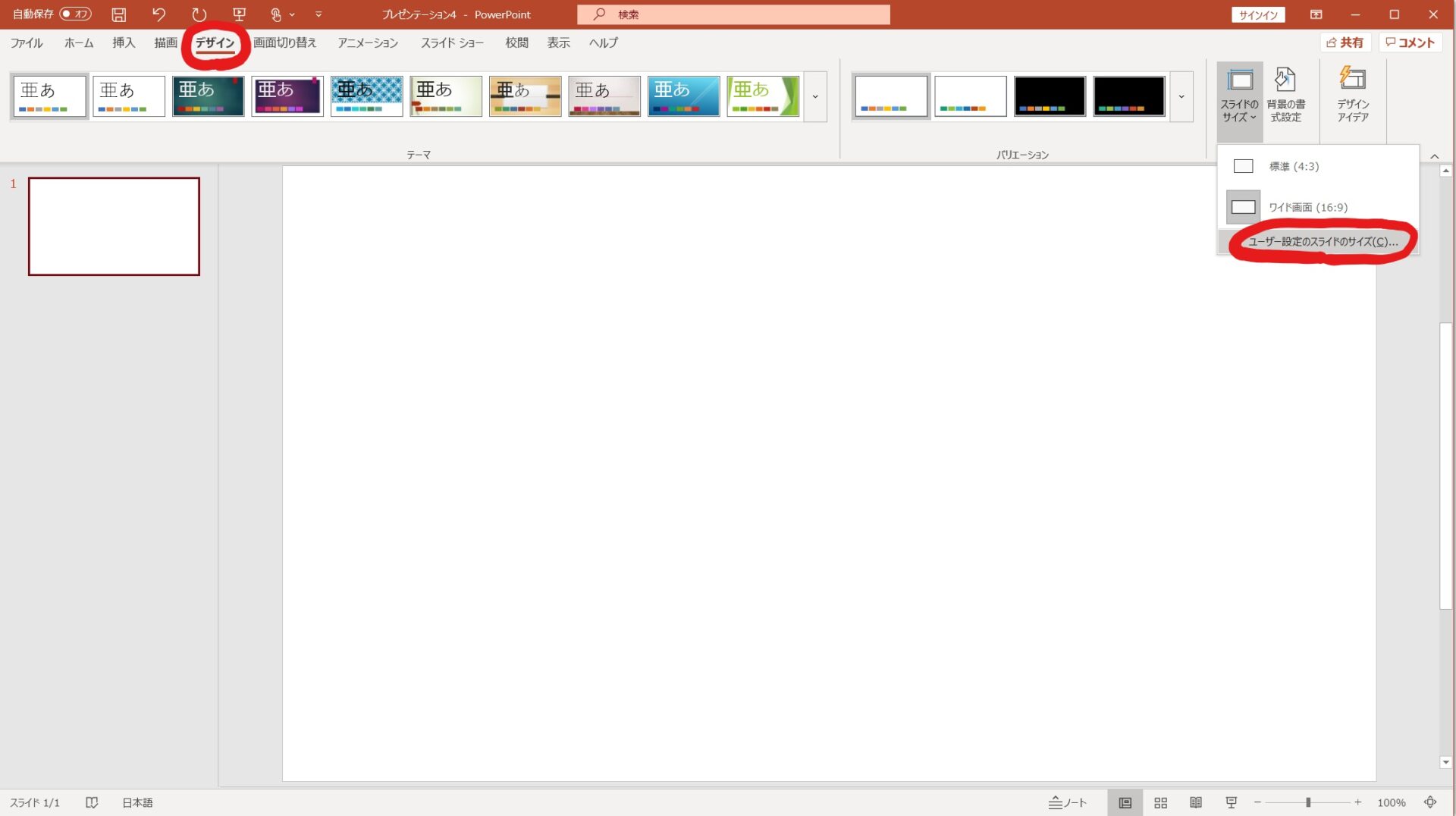The image size is (1456, 816).
Task: Pick the light gray-beige theme with brown footer
Action: pyautogui.click(x=604, y=96)
